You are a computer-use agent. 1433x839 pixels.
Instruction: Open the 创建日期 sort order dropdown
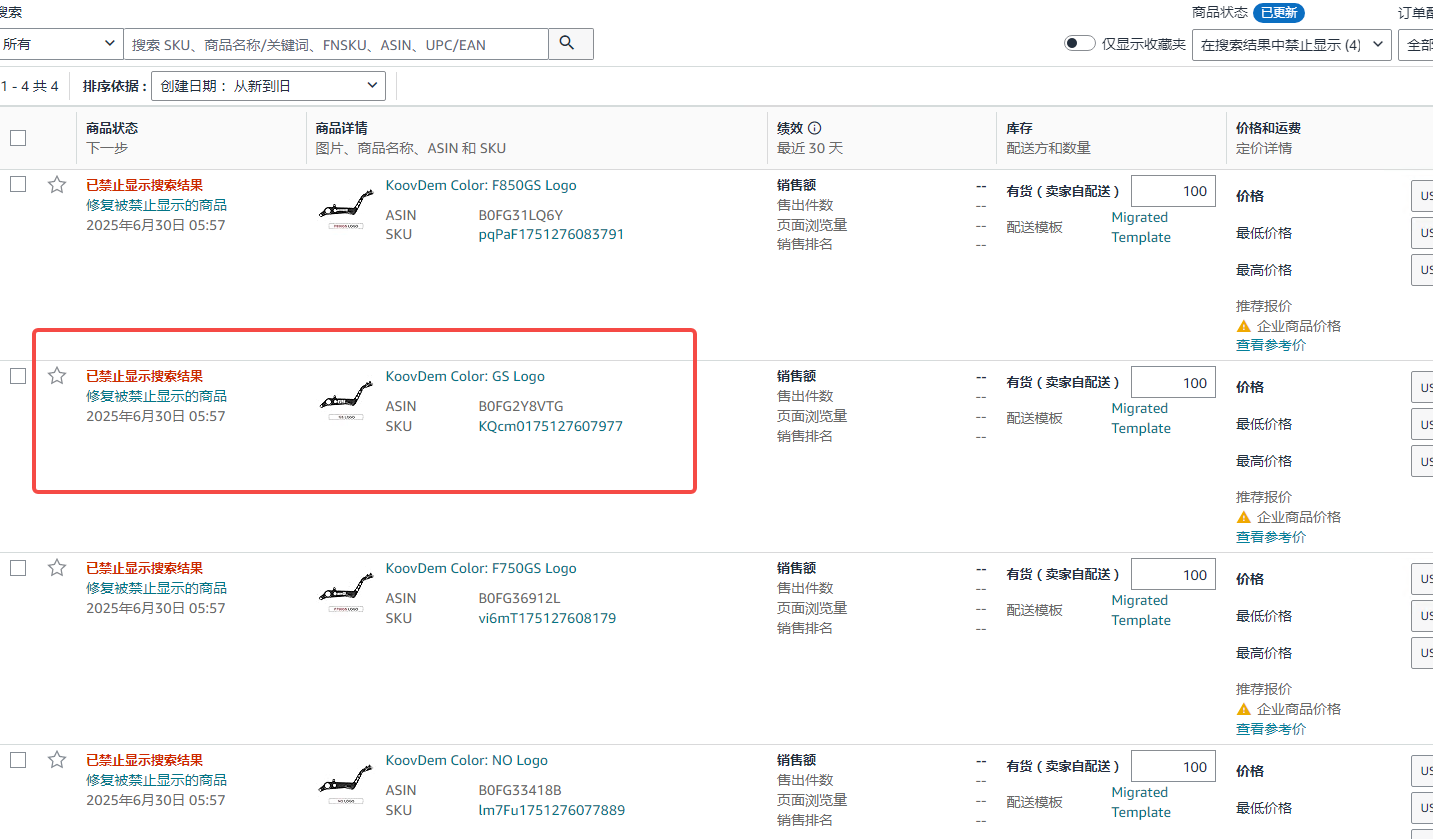click(268, 86)
